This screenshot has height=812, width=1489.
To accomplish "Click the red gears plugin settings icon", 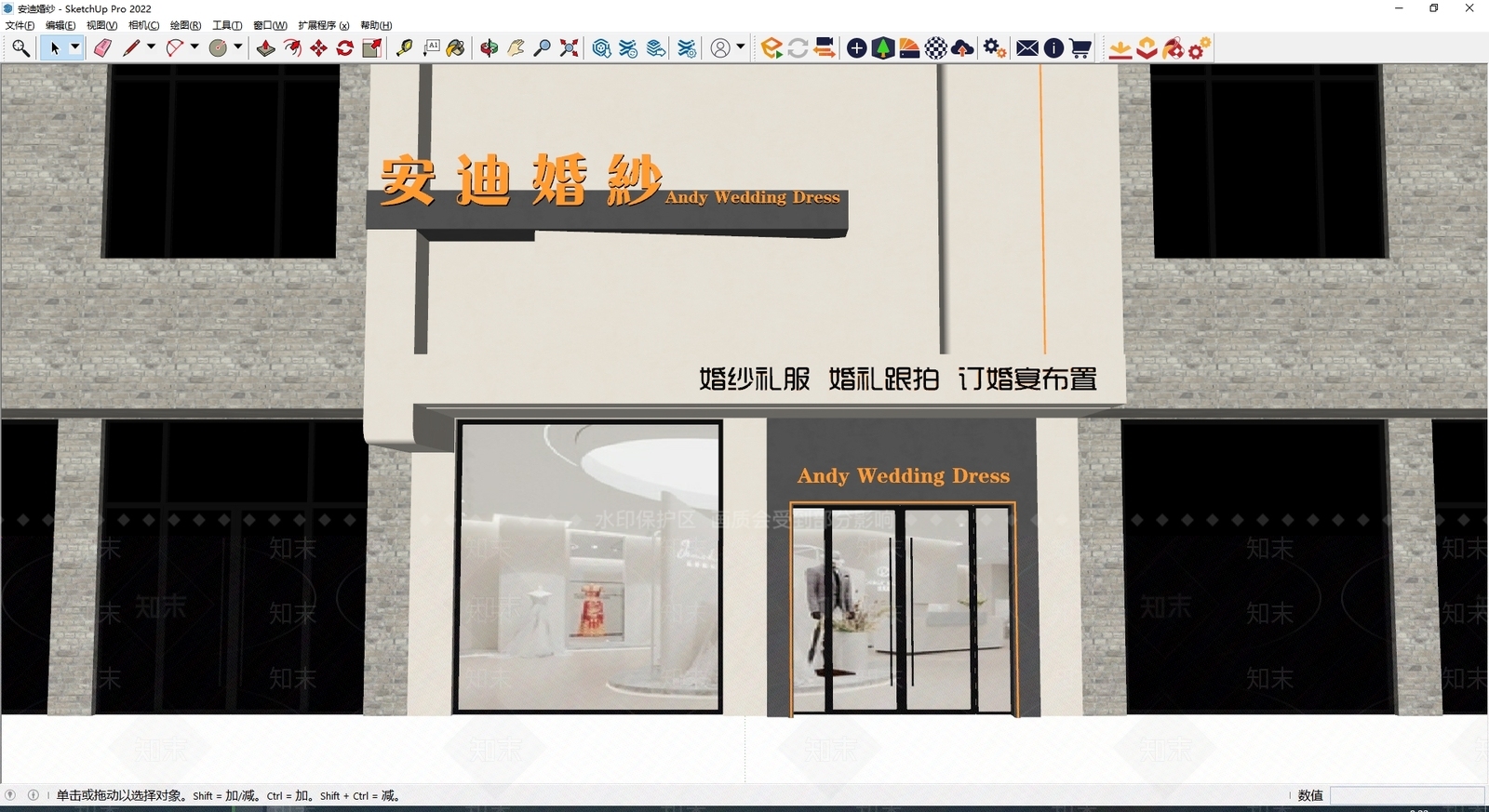I will 1200,48.
